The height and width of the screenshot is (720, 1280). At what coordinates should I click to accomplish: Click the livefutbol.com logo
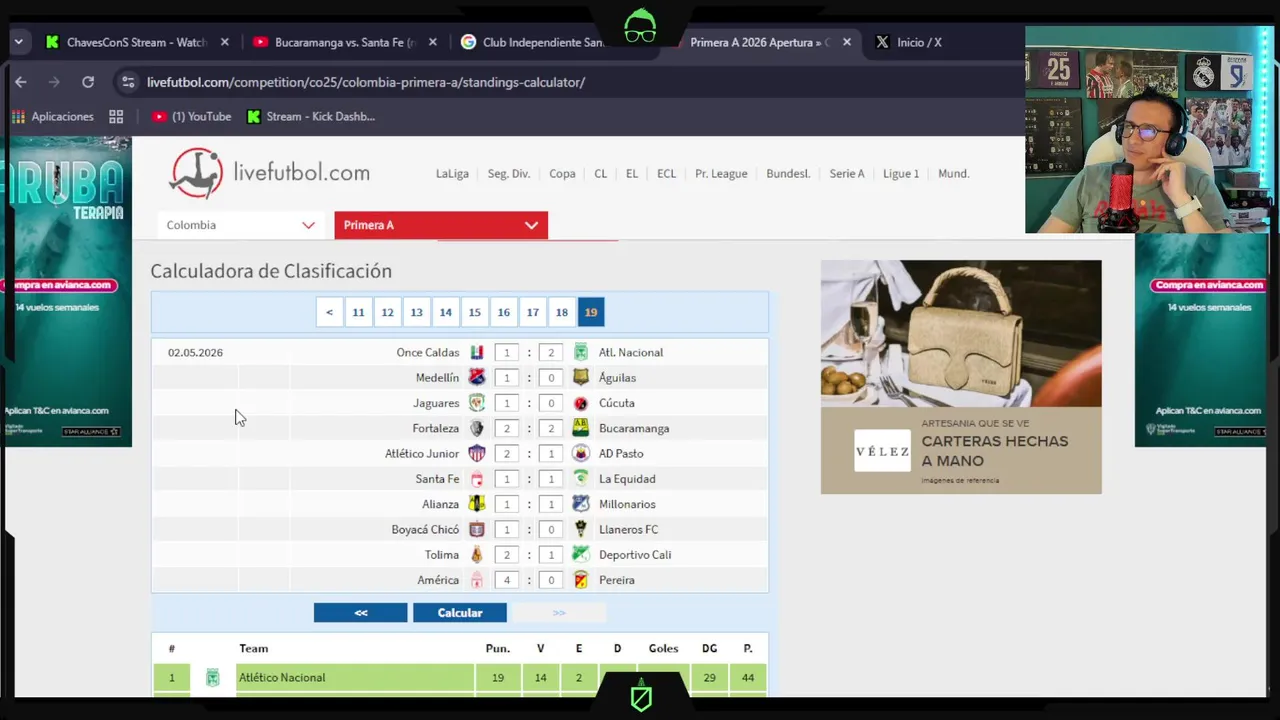click(x=270, y=173)
